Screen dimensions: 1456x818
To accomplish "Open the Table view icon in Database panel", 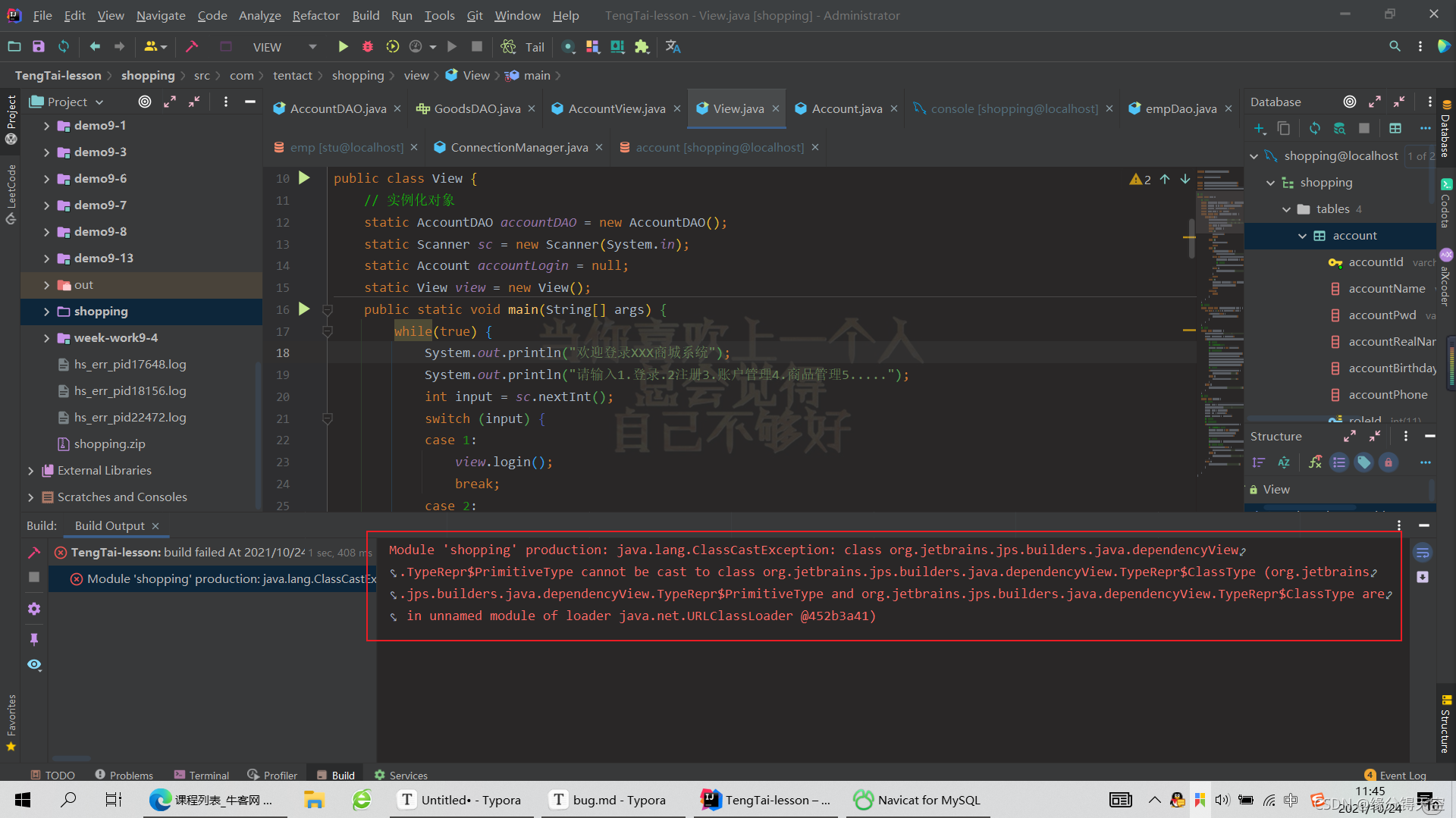I will (x=1396, y=128).
